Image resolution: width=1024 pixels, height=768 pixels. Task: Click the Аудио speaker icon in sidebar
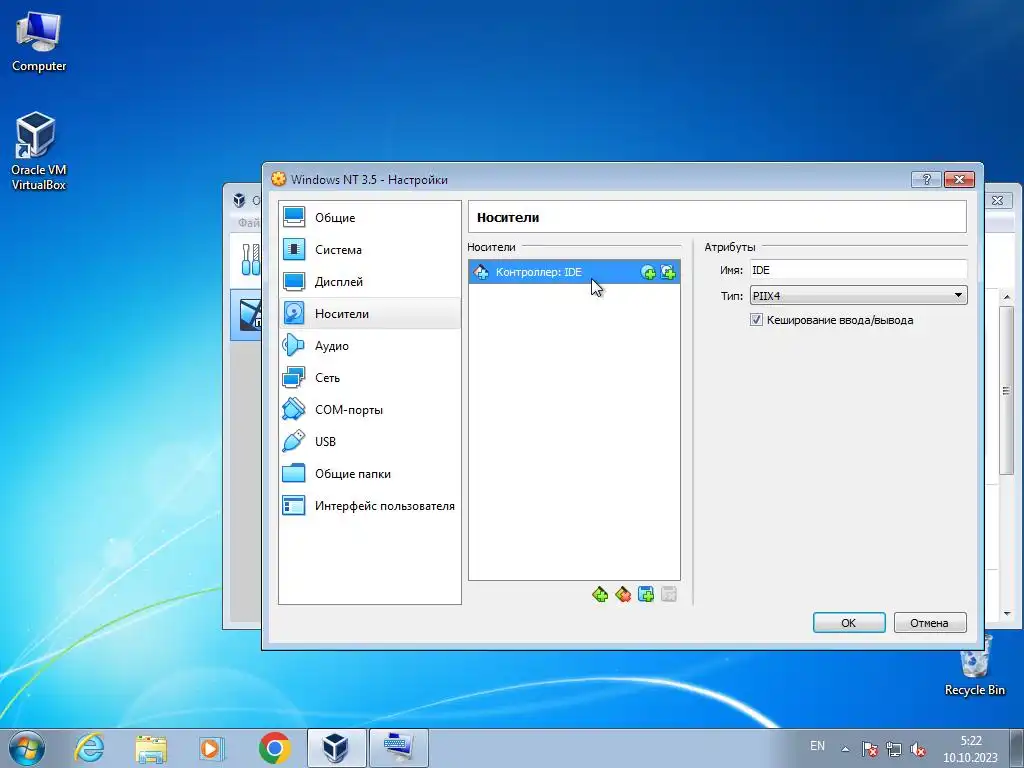294,345
